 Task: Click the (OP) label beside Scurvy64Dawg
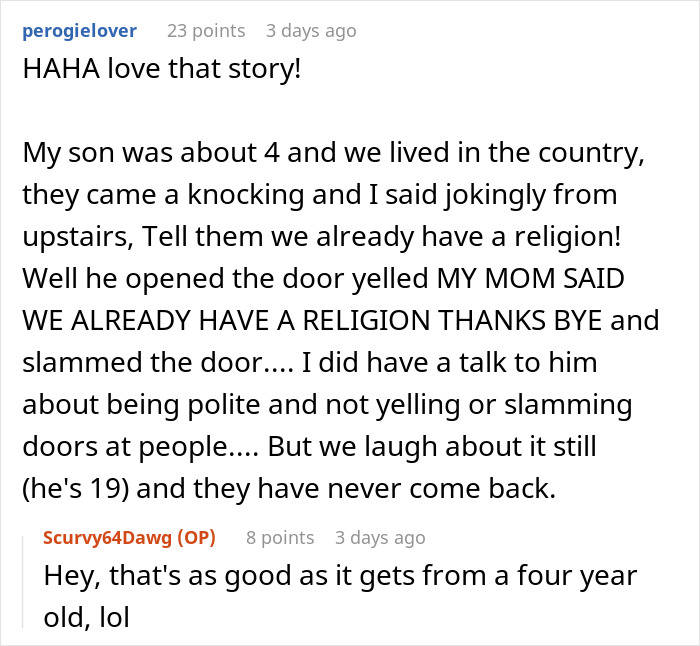tap(197, 537)
